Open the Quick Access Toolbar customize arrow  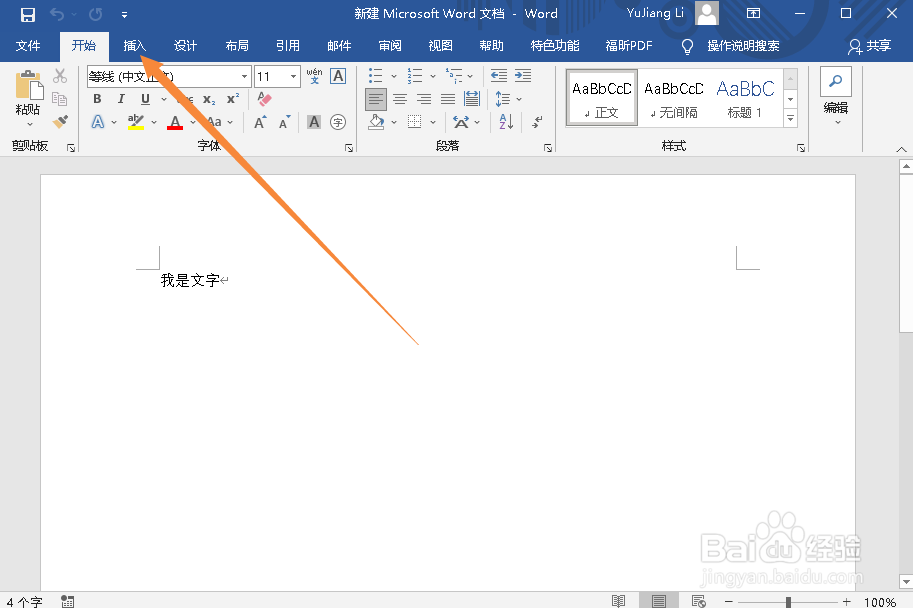click(x=124, y=15)
